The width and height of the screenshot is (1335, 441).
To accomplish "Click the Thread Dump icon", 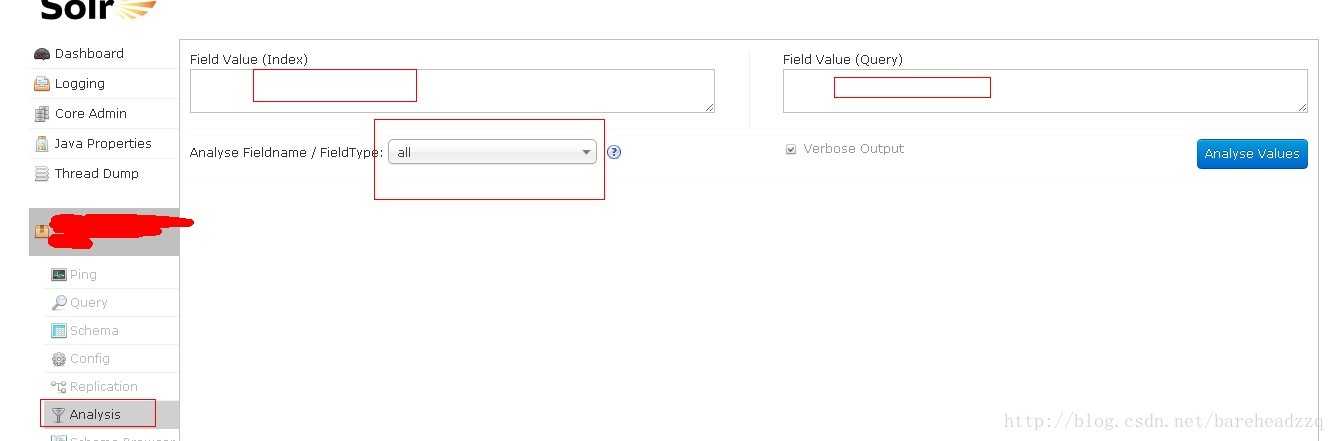I will click(x=41, y=174).
